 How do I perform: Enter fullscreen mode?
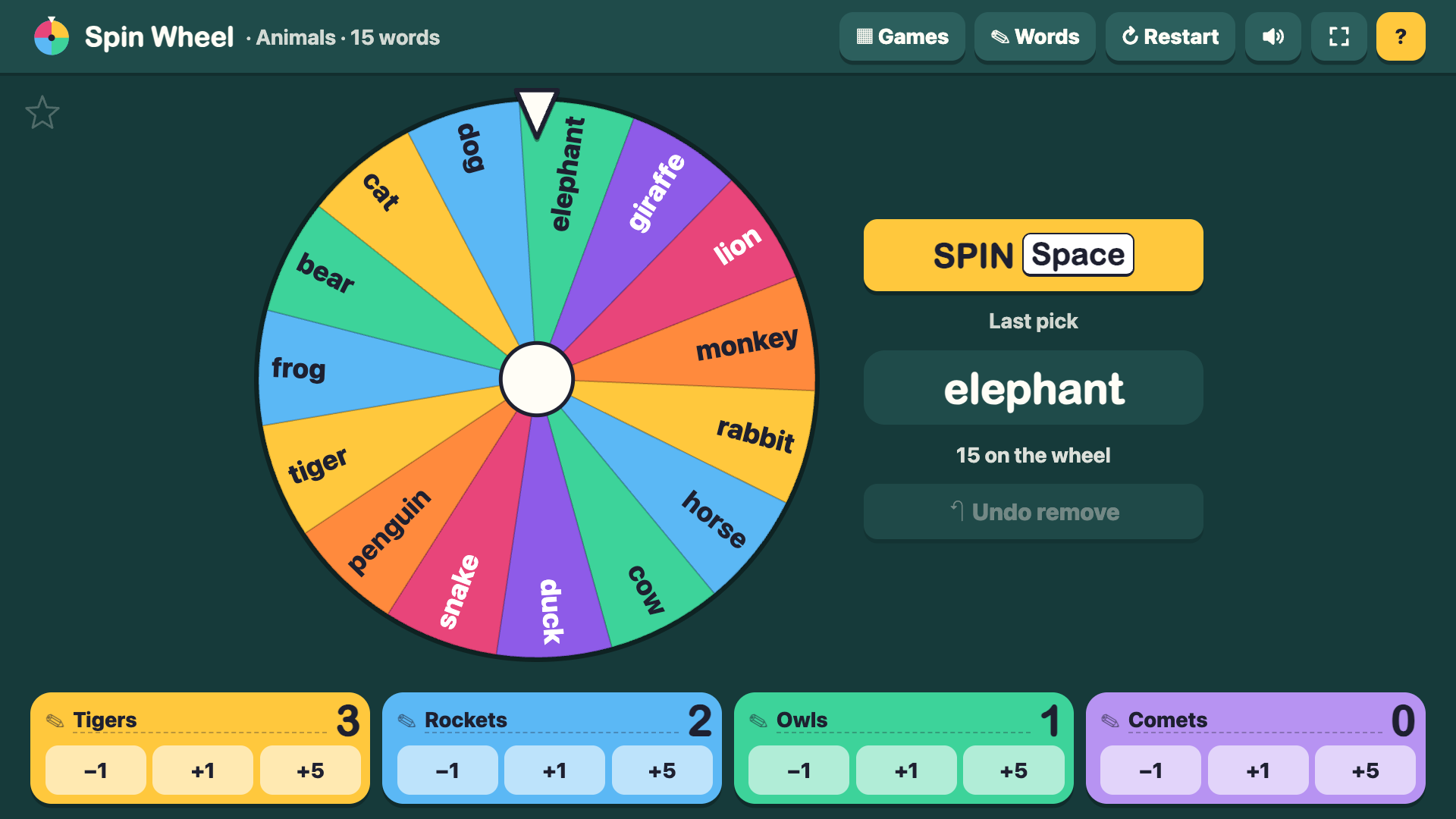[1339, 36]
